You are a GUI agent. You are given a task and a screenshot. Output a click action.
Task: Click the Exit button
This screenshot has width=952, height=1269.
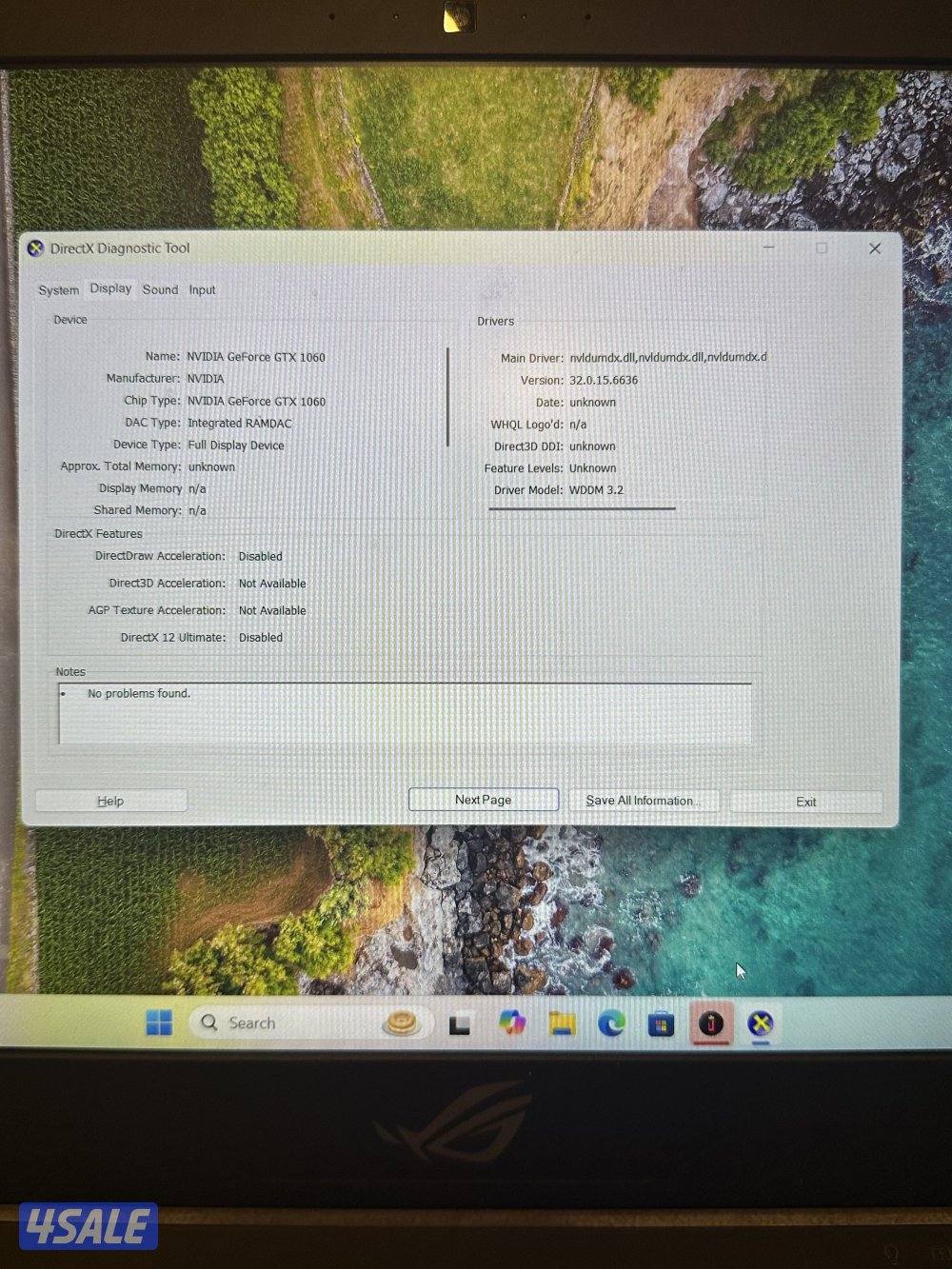tap(805, 802)
